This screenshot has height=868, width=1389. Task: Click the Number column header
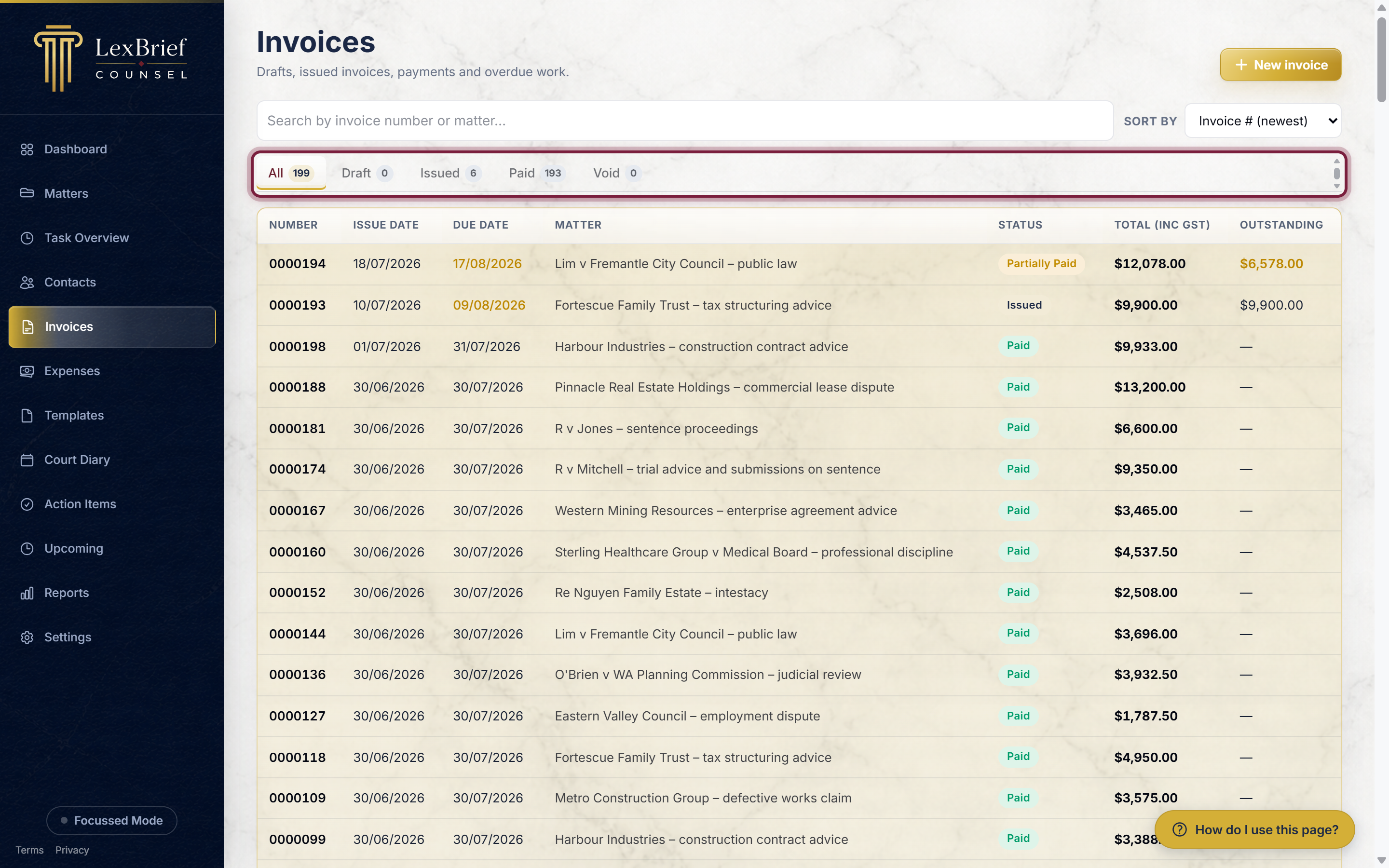pos(293,225)
